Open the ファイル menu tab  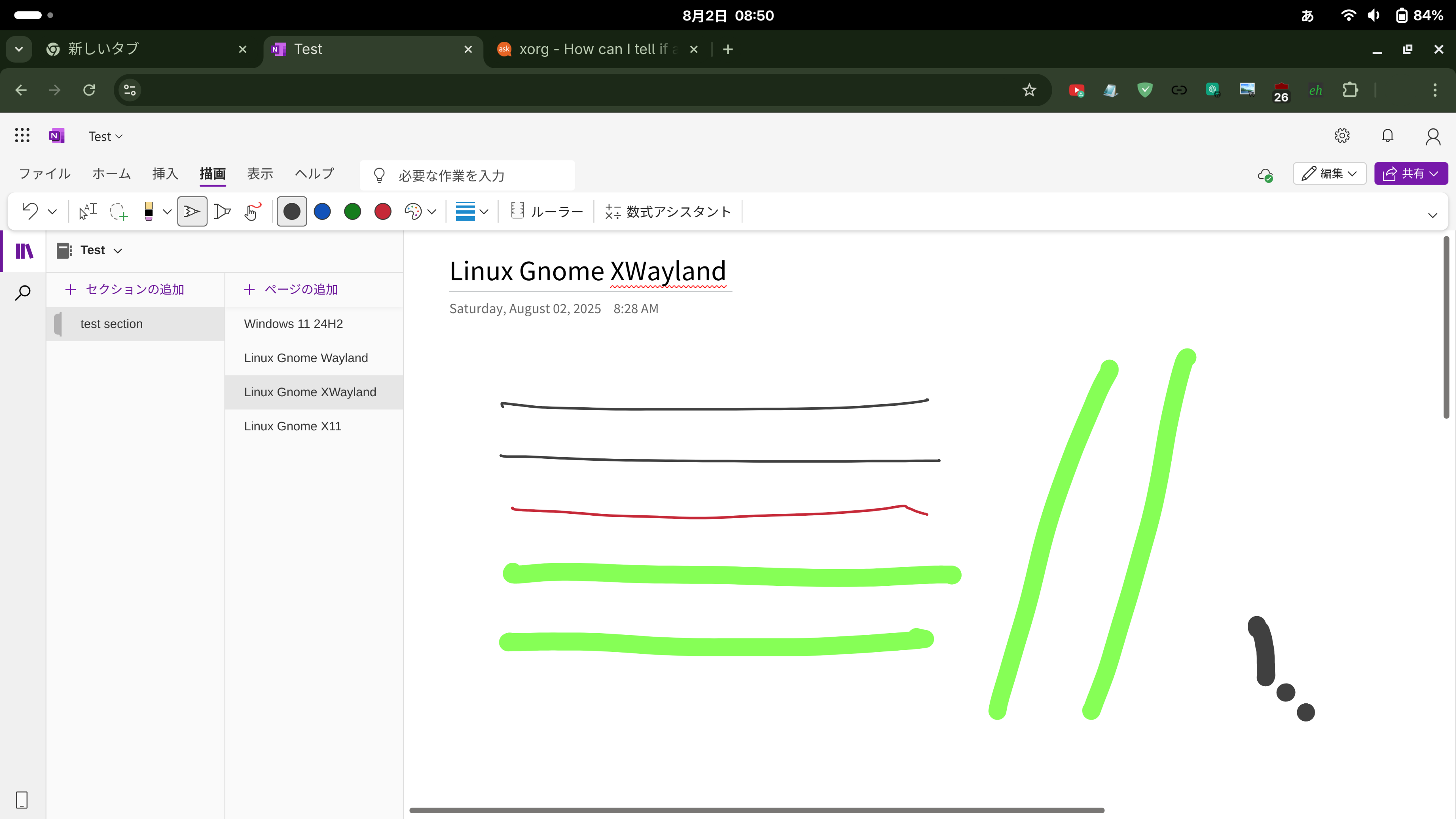45,174
